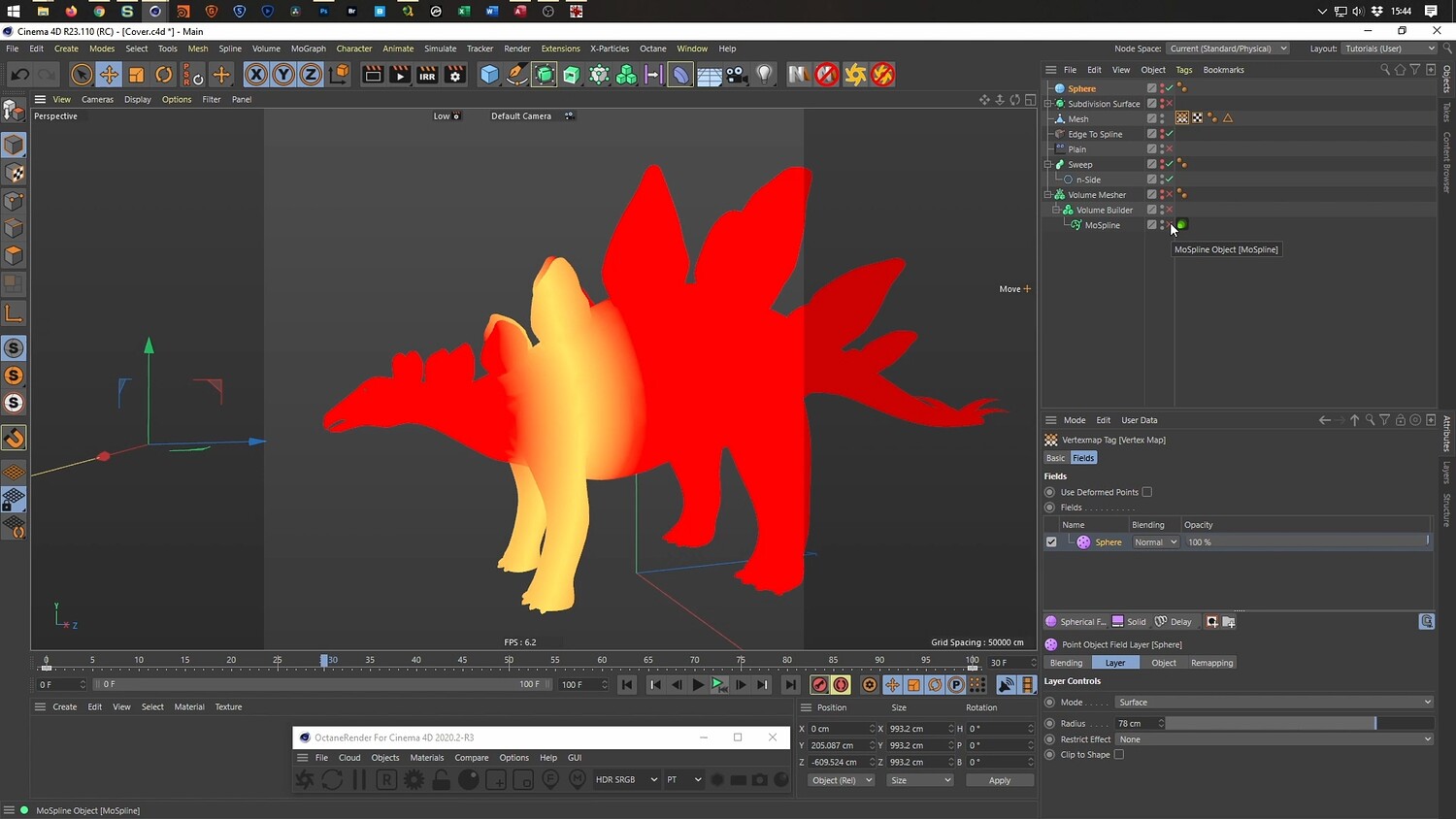Collapse the Volume Builder hierarchy

tap(1056, 210)
